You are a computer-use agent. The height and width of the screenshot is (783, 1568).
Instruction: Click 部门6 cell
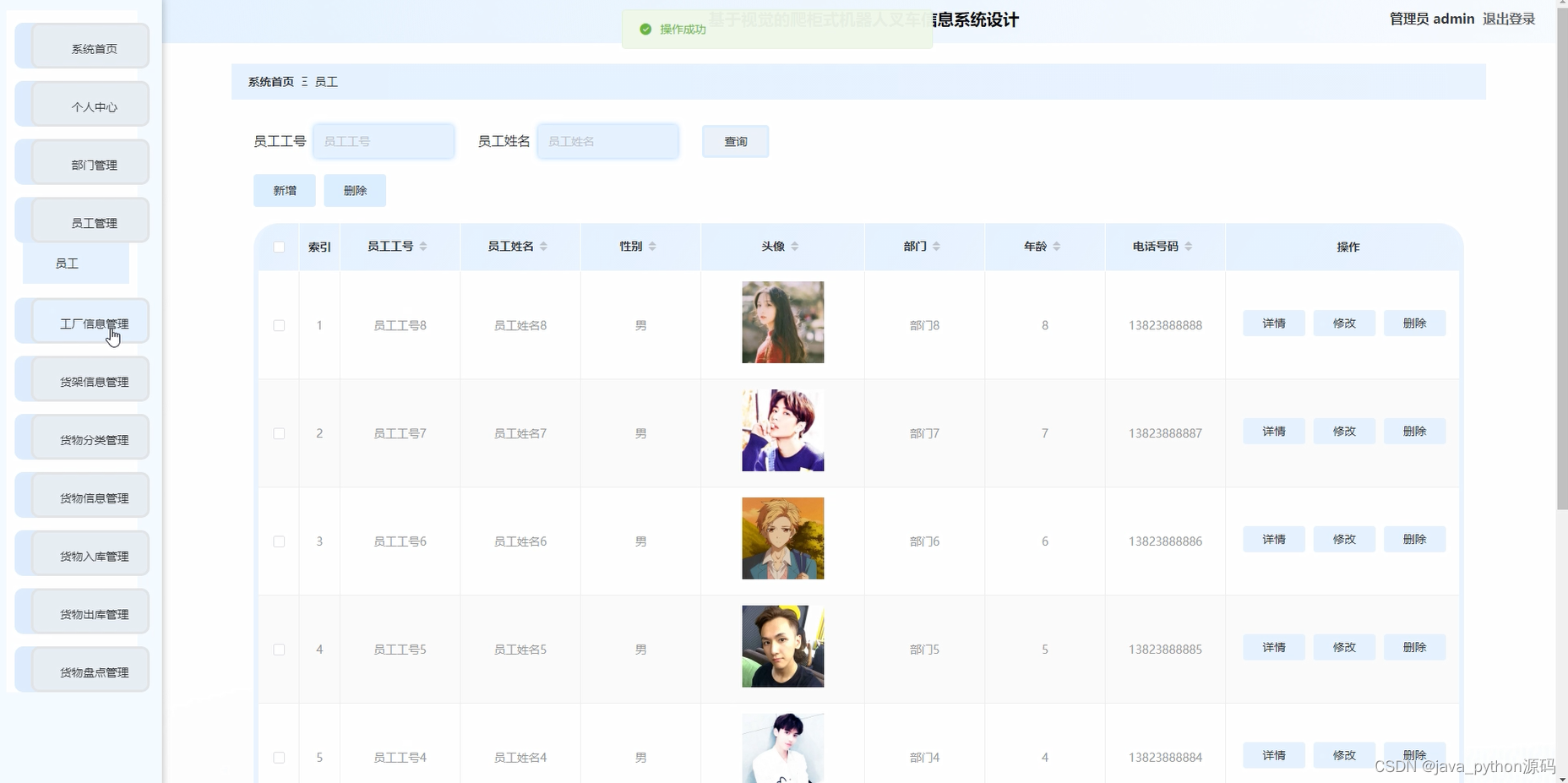924,541
